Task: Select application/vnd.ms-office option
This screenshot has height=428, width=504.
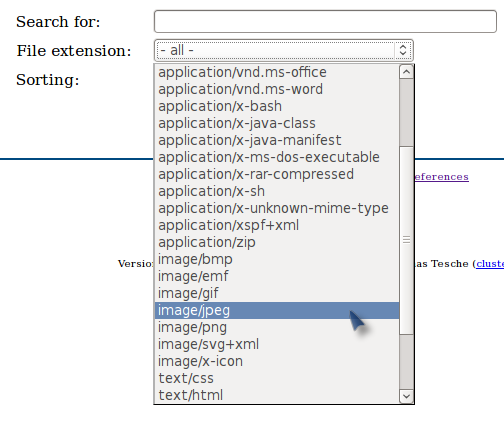Action: point(277,72)
